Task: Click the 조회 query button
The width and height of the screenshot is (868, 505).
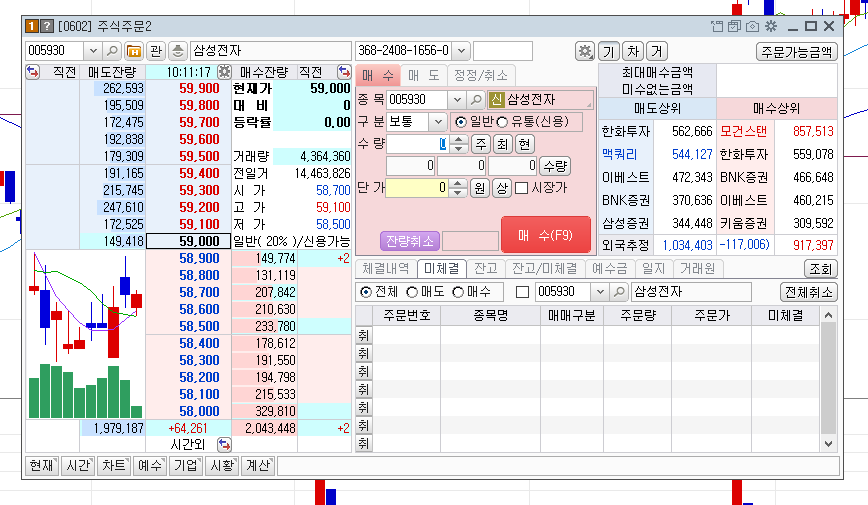Action: [820, 269]
